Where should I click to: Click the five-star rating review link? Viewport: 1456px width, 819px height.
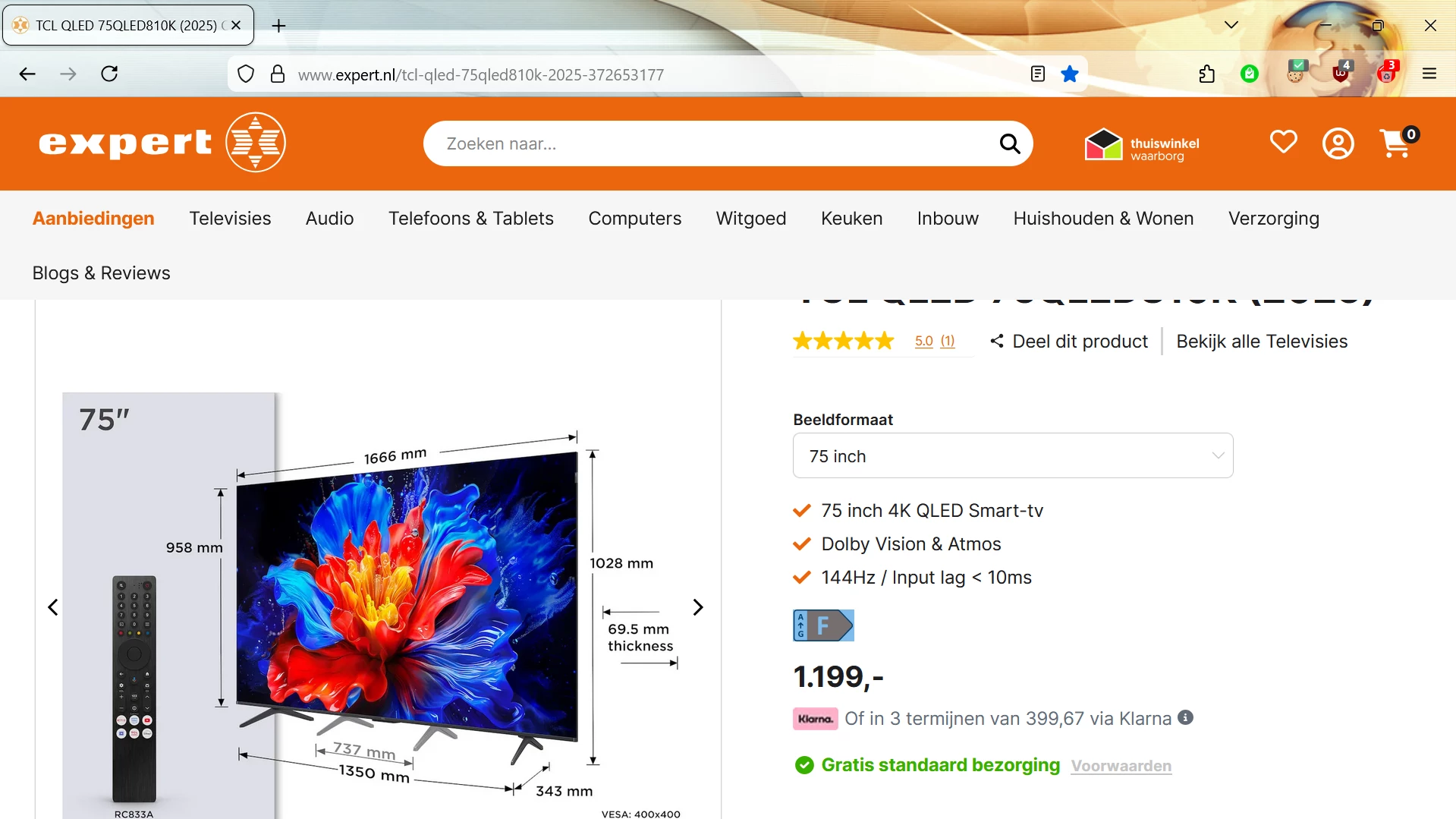click(x=935, y=341)
